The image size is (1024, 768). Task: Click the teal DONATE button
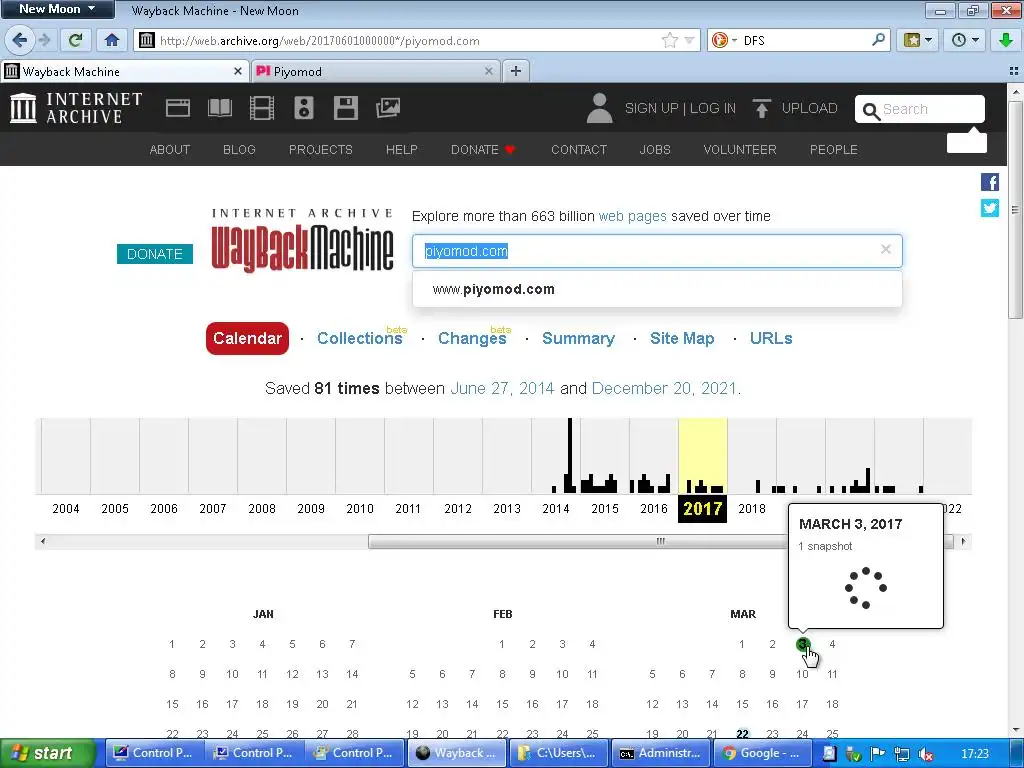pyautogui.click(x=155, y=254)
